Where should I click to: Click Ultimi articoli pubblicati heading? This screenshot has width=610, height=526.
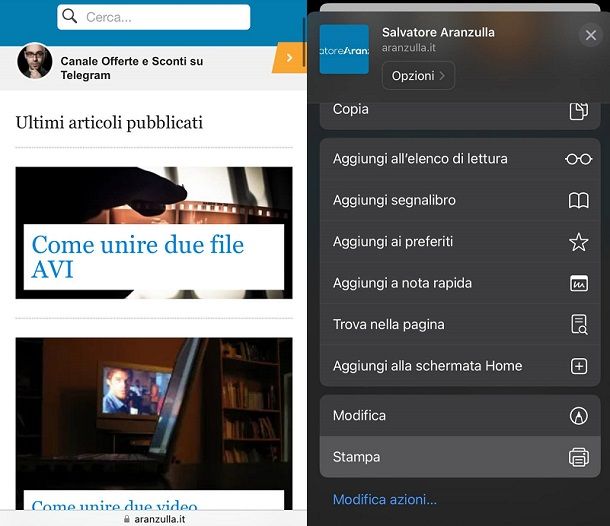pyautogui.click(x=109, y=123)
